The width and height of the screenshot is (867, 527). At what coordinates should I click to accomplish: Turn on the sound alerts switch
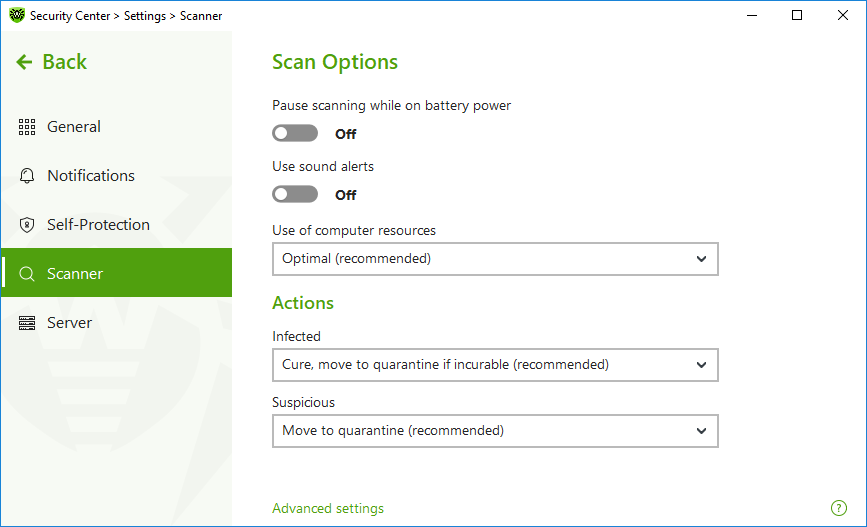coord(295,194)
